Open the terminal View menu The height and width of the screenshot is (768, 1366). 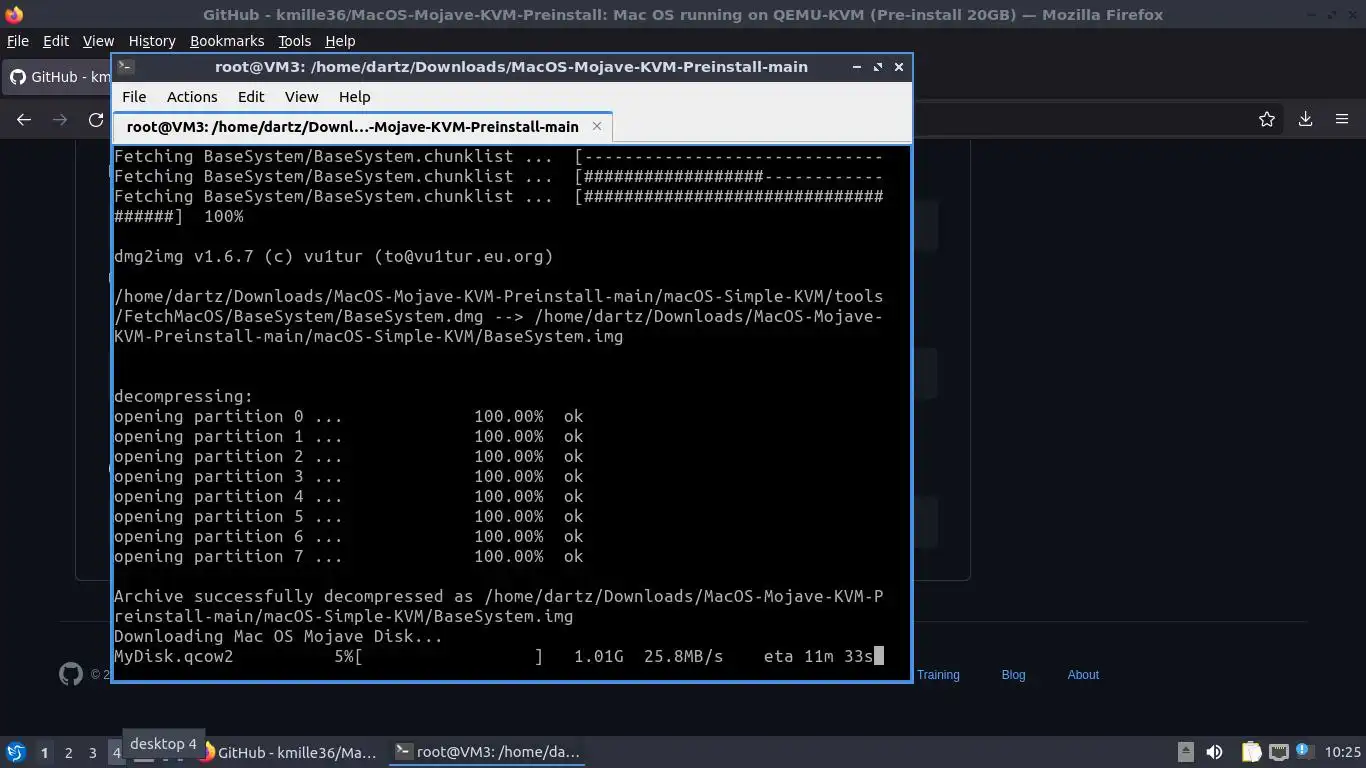(x=301, y=97)
